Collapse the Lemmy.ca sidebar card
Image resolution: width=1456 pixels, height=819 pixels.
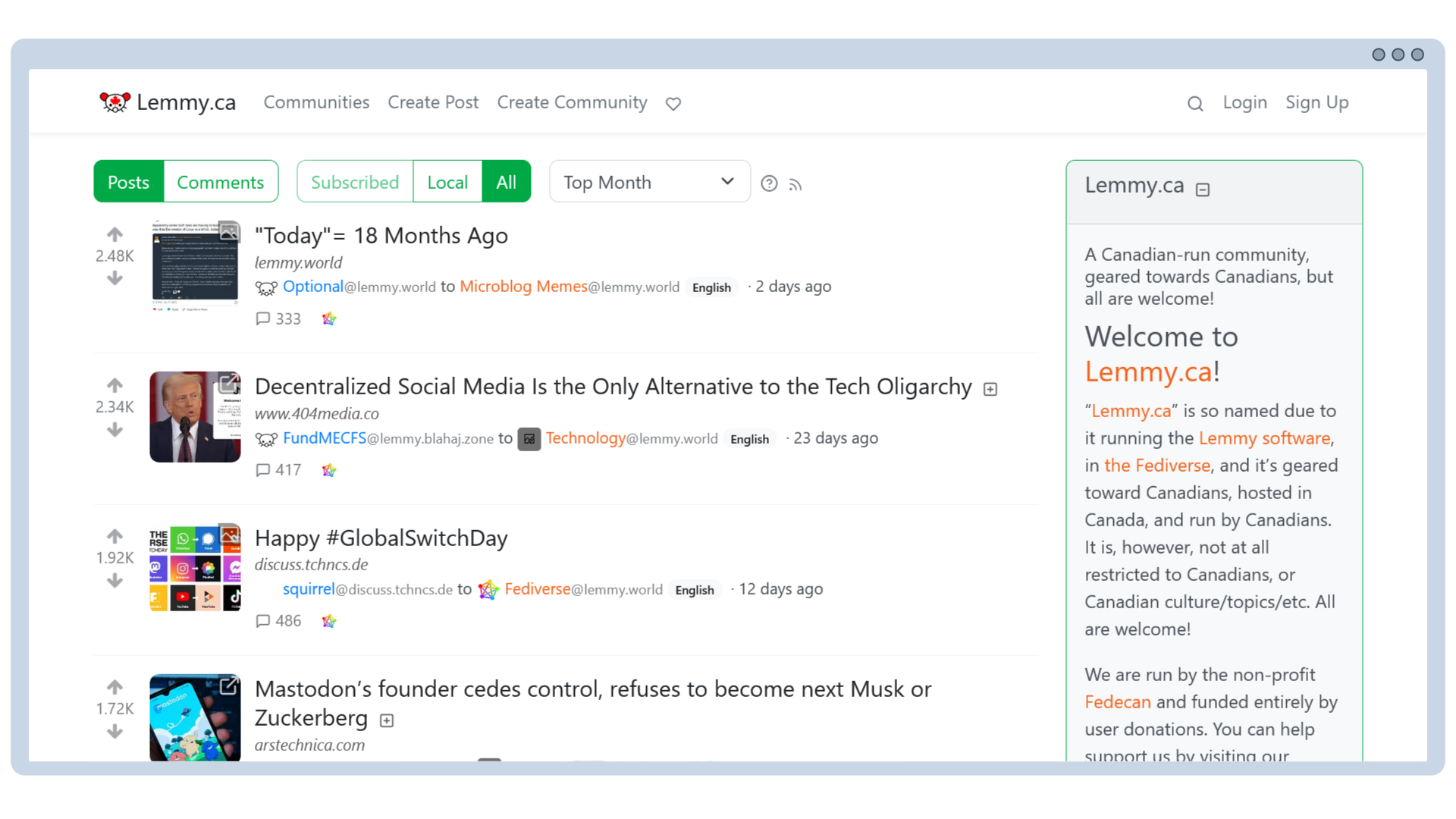tap(1202, 190)
